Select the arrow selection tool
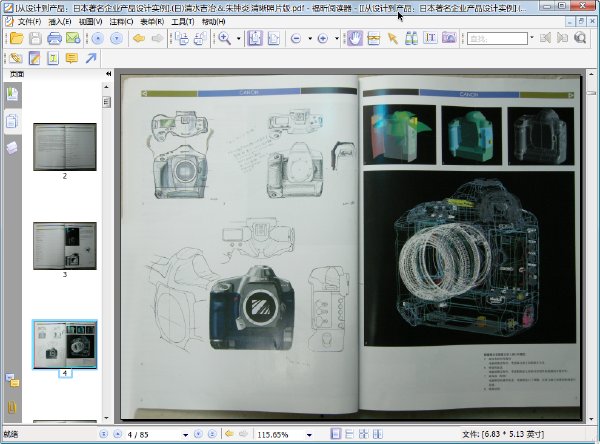Viewport: 600px width, 444px height. [x=393, y=38]
